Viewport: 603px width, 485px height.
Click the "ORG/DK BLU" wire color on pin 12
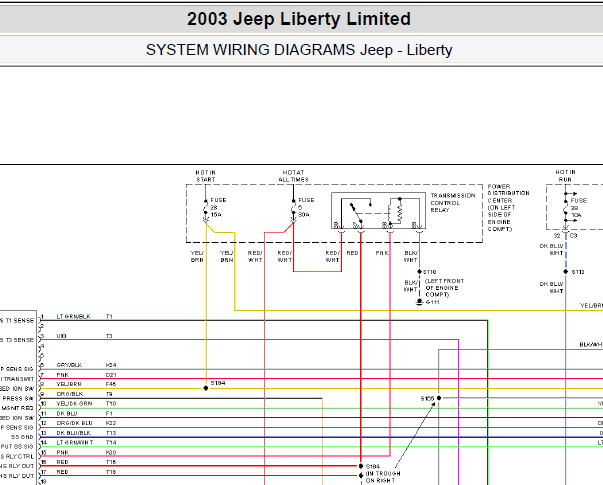(x=74, y=423)
